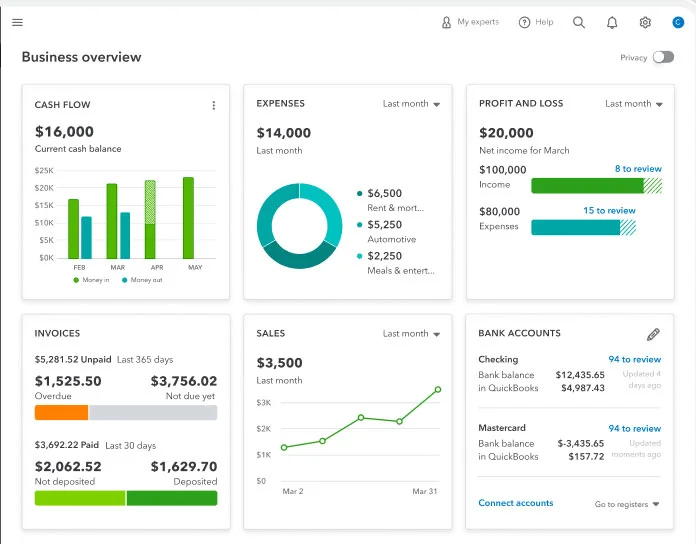Edit bank accounts with pencil icon
Screen dimensions: 696x544
tap(653, 334)
